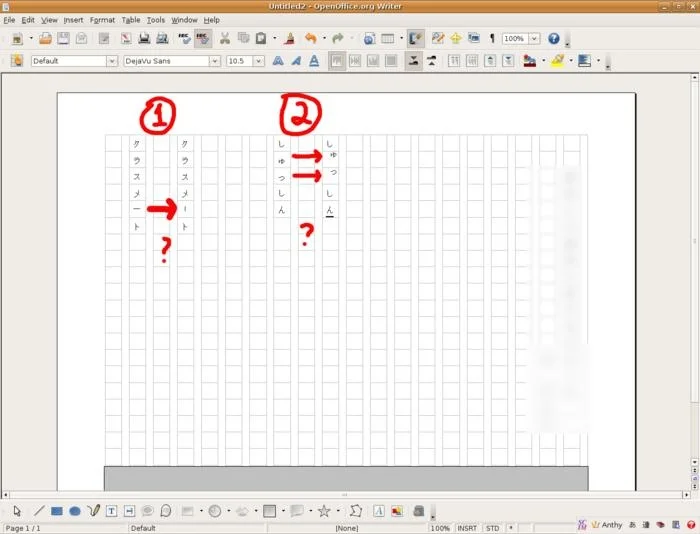Select the Line drawing tool
Viewport: 700px width, 534px height.
[39, 510]
